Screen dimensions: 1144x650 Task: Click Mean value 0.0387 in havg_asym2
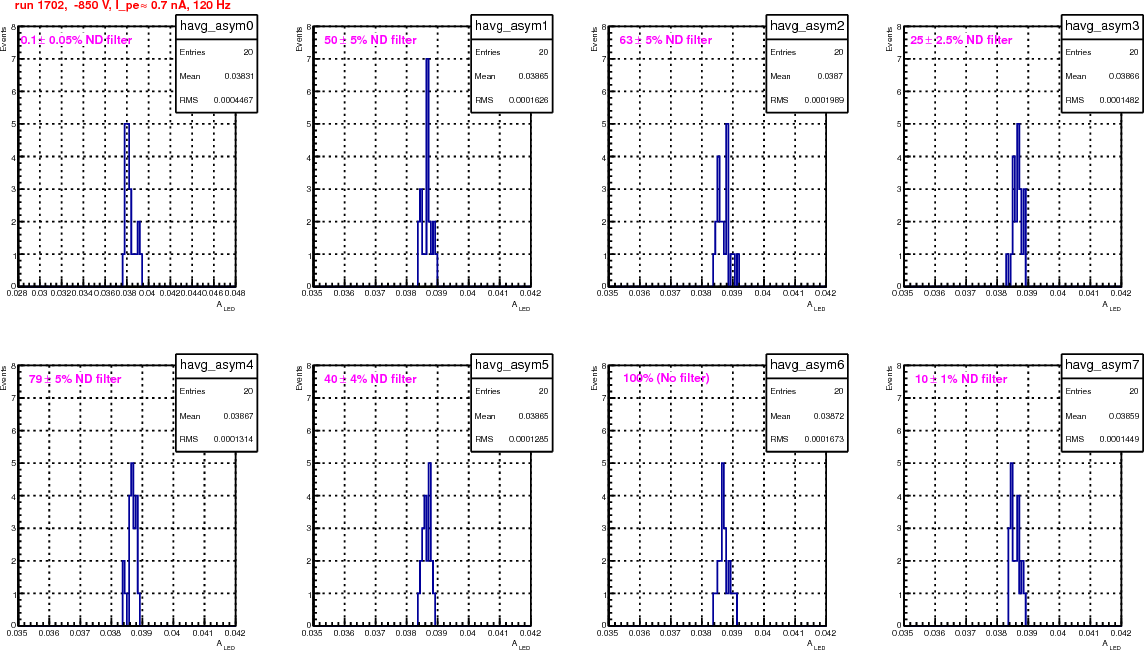pos(830,76)
